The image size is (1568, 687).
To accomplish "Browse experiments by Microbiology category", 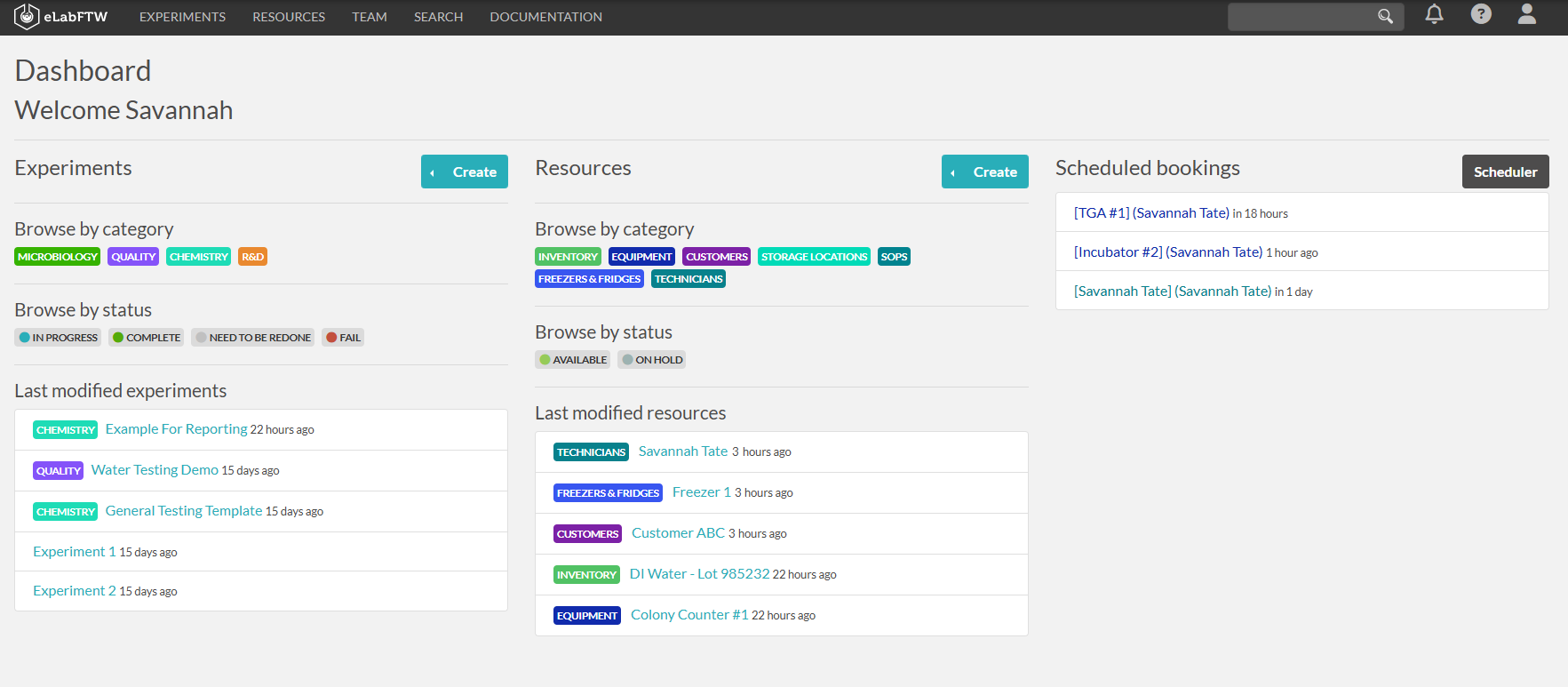I will coord(58,257).
